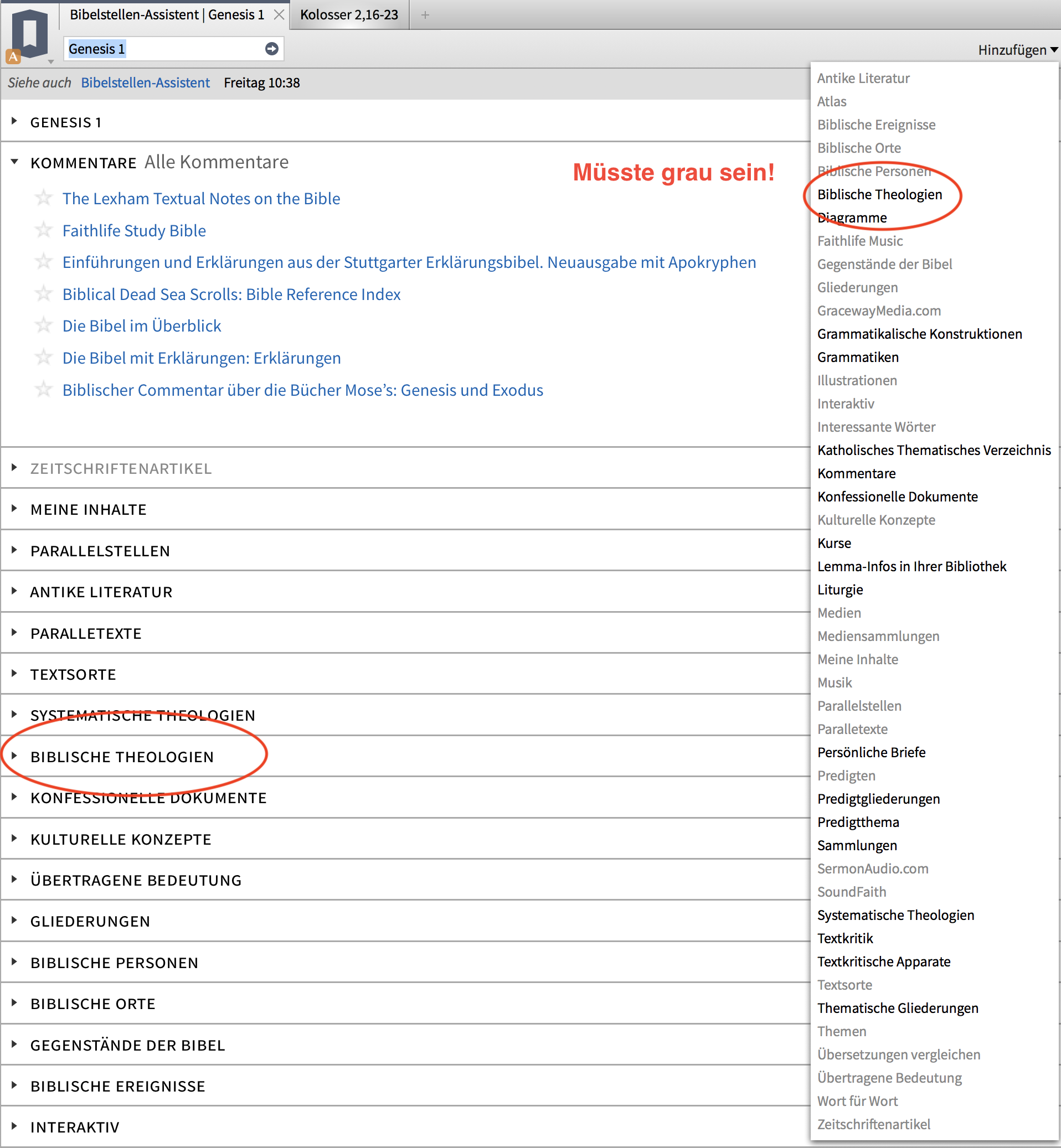Open the Bibelstellen-Assistent panel icon menu

pyautogui.click(x=29, y=35)
